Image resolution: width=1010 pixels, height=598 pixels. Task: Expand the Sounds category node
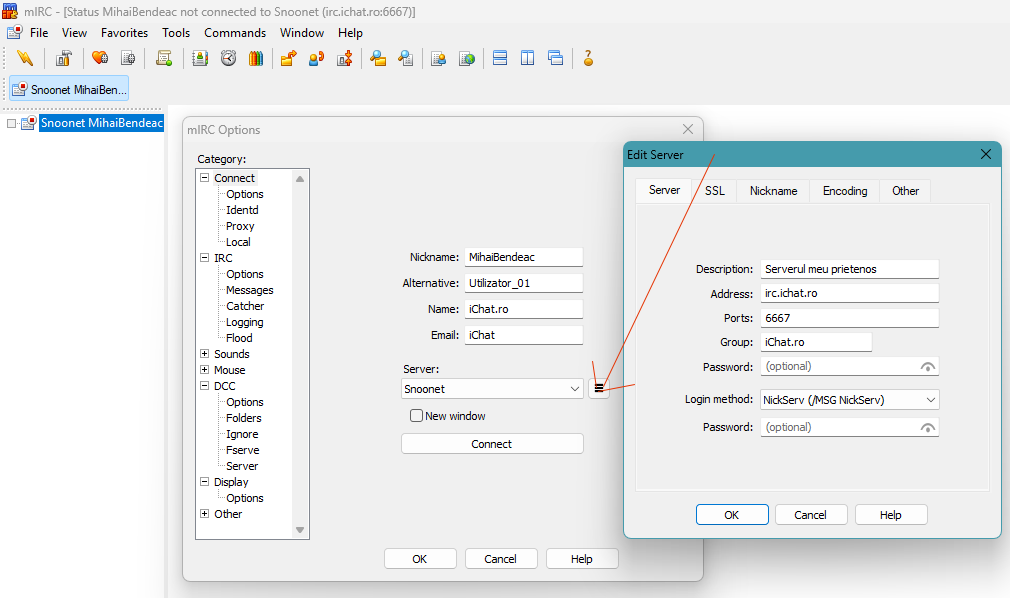[x=204, y=353]
